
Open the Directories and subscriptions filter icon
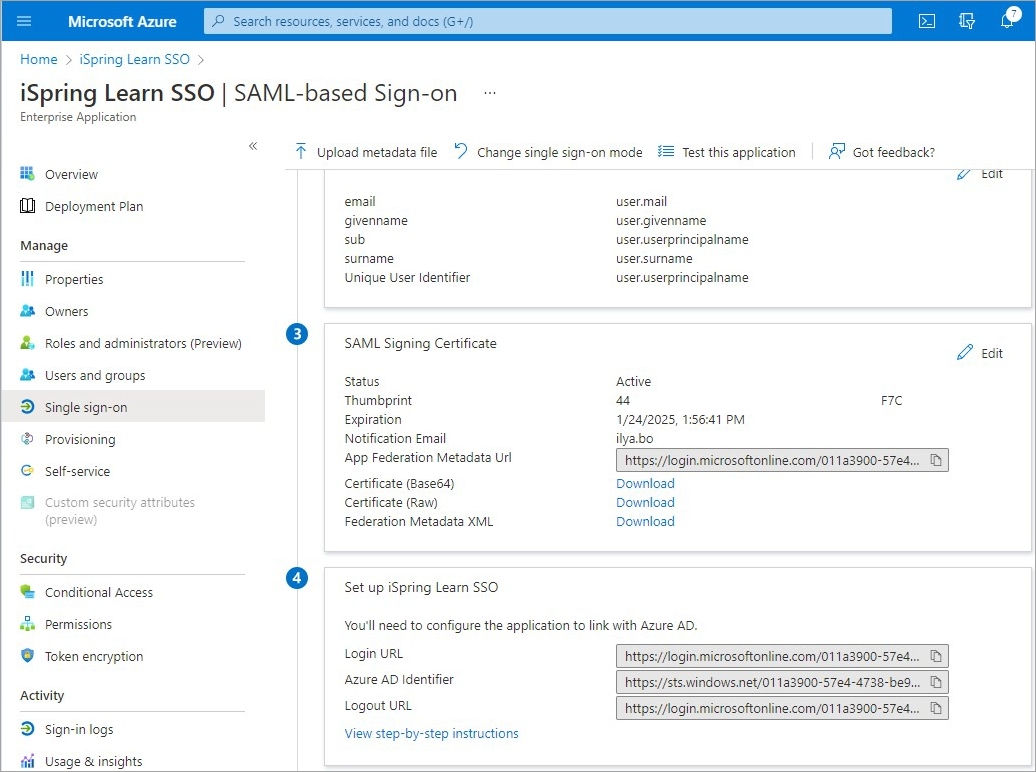click(x=967, y=21)
